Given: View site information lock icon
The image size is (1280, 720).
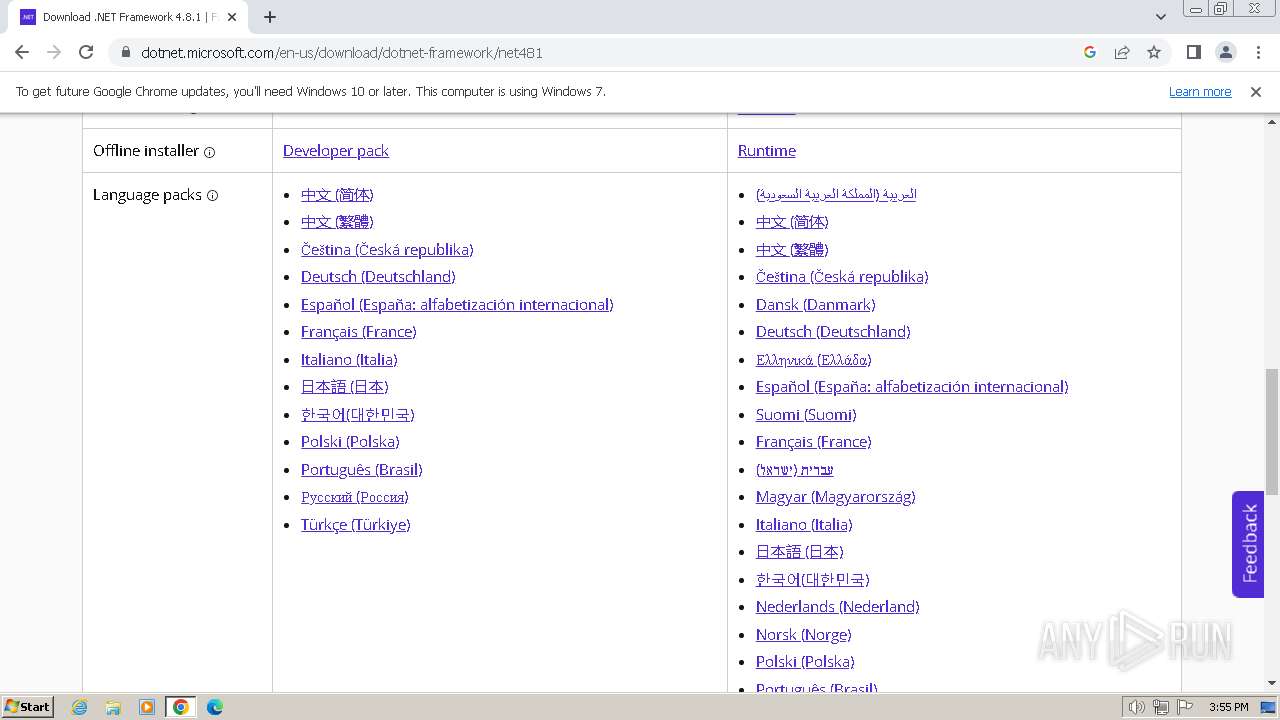Looking at the screenshot, I should click(x=125, y=53).
